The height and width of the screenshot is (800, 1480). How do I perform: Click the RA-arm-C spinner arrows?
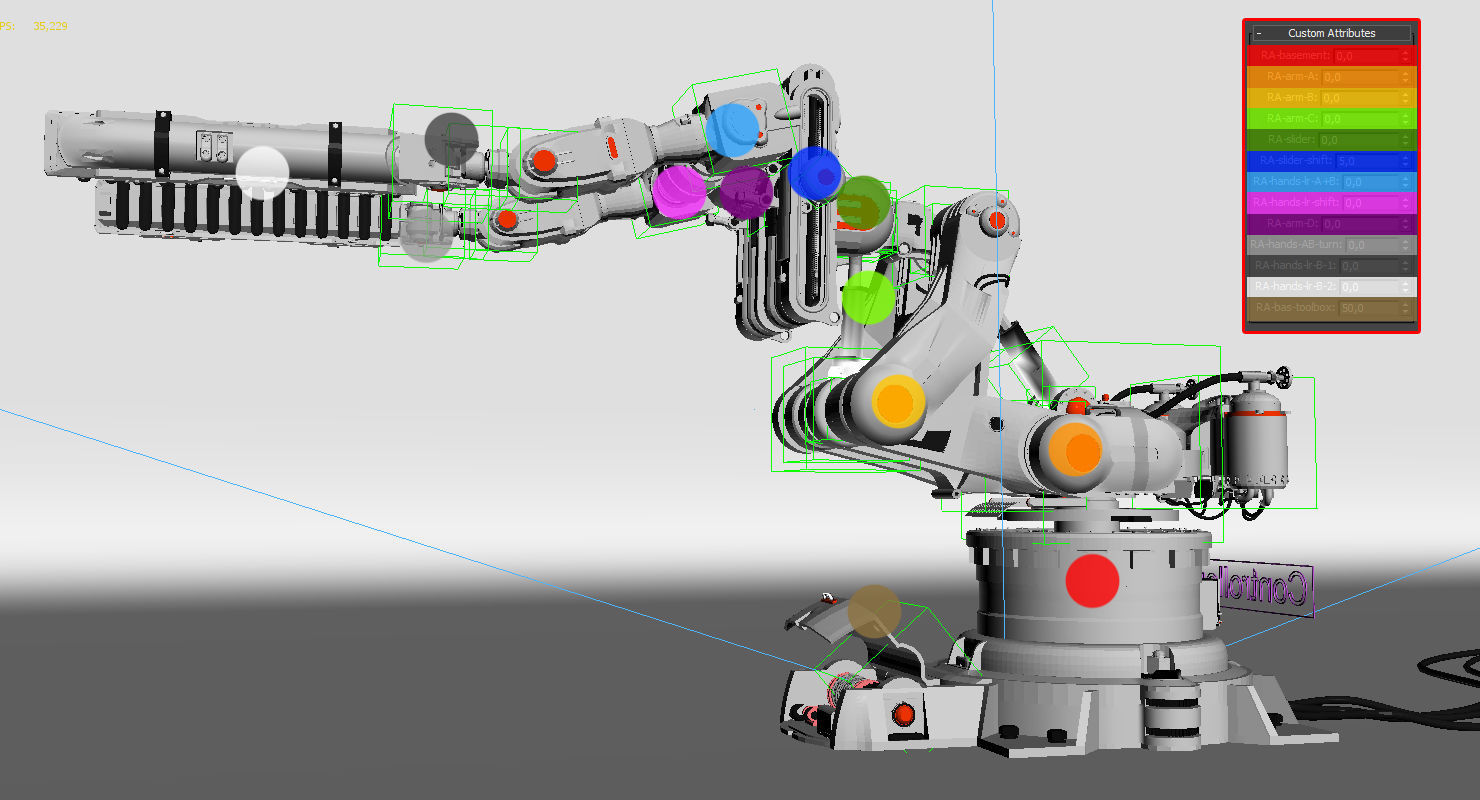click(1405, 119)
